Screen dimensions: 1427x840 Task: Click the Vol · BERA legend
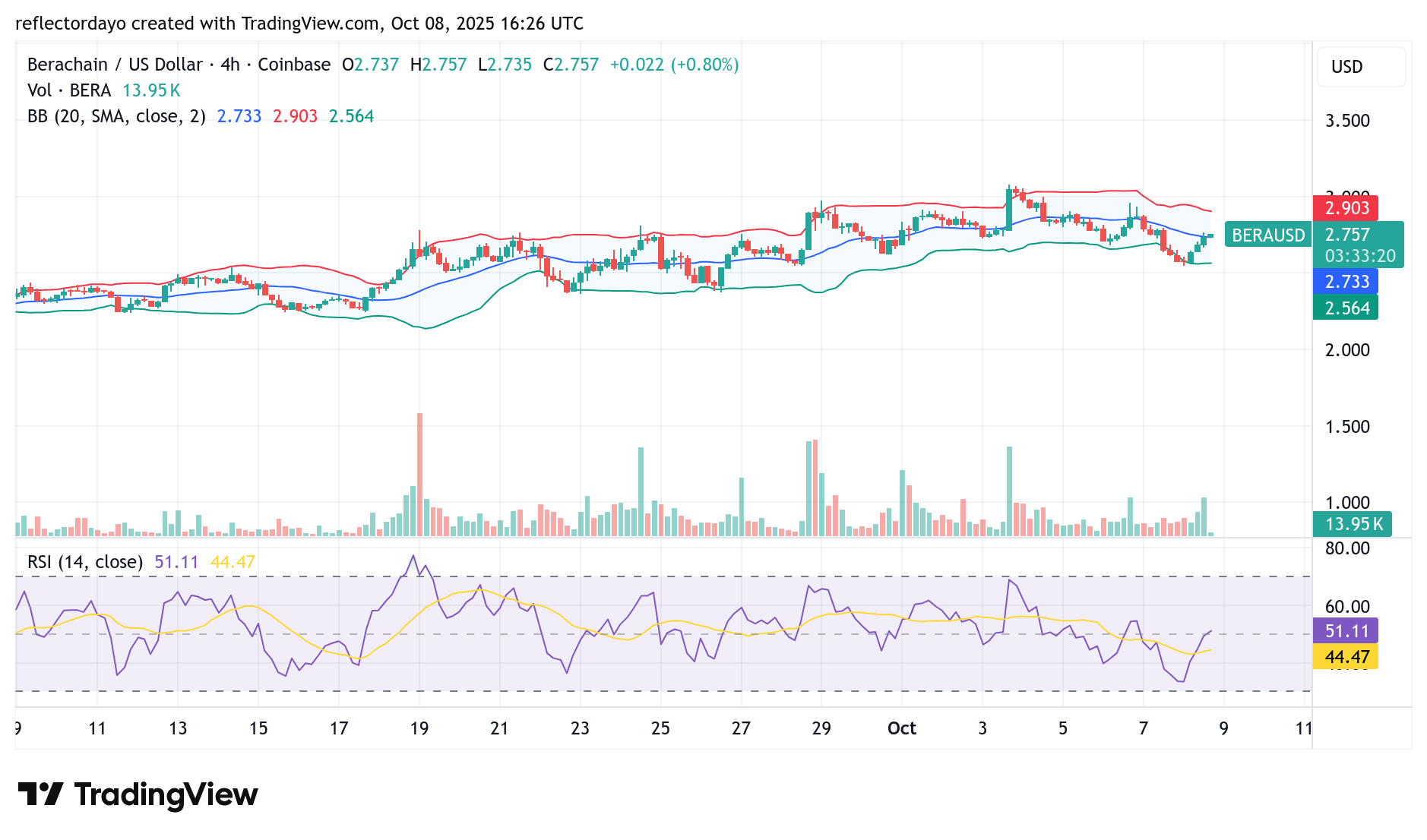[x=69, y=90]
